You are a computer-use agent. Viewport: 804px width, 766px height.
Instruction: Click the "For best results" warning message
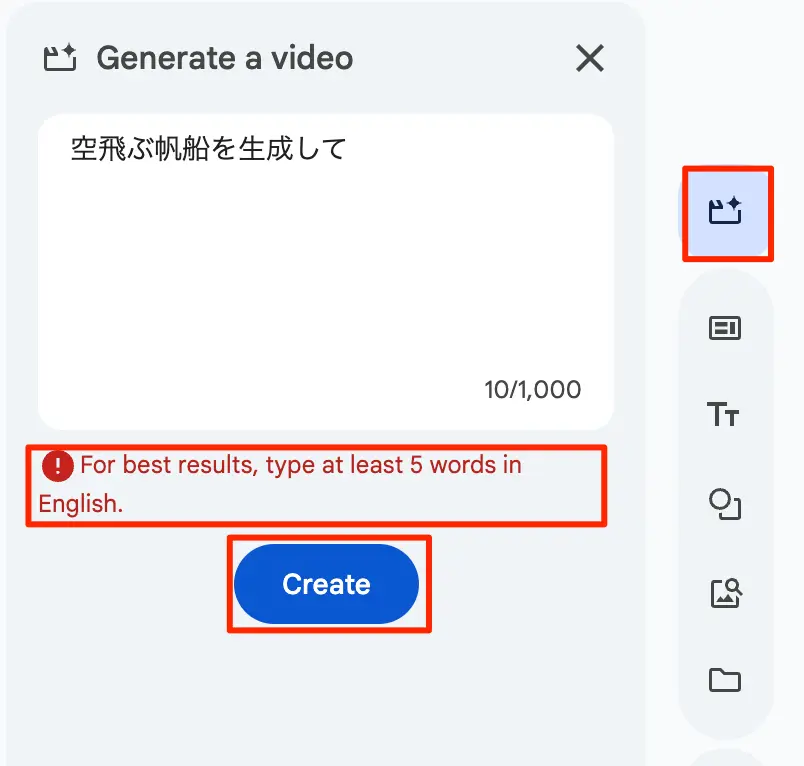tap(279, 485)
